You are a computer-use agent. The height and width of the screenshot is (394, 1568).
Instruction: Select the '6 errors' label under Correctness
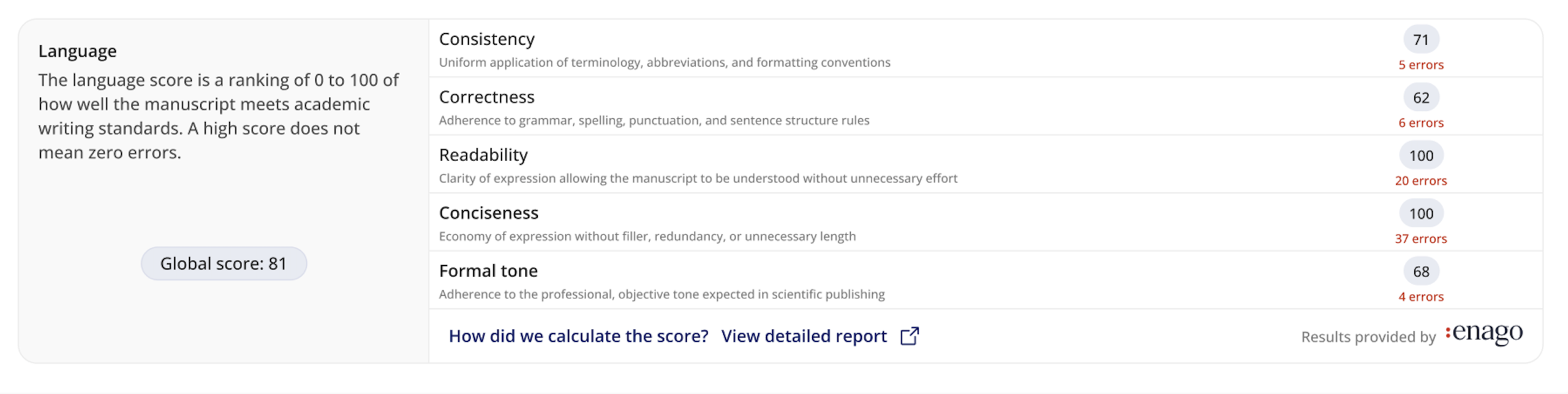click(1421, 123)
